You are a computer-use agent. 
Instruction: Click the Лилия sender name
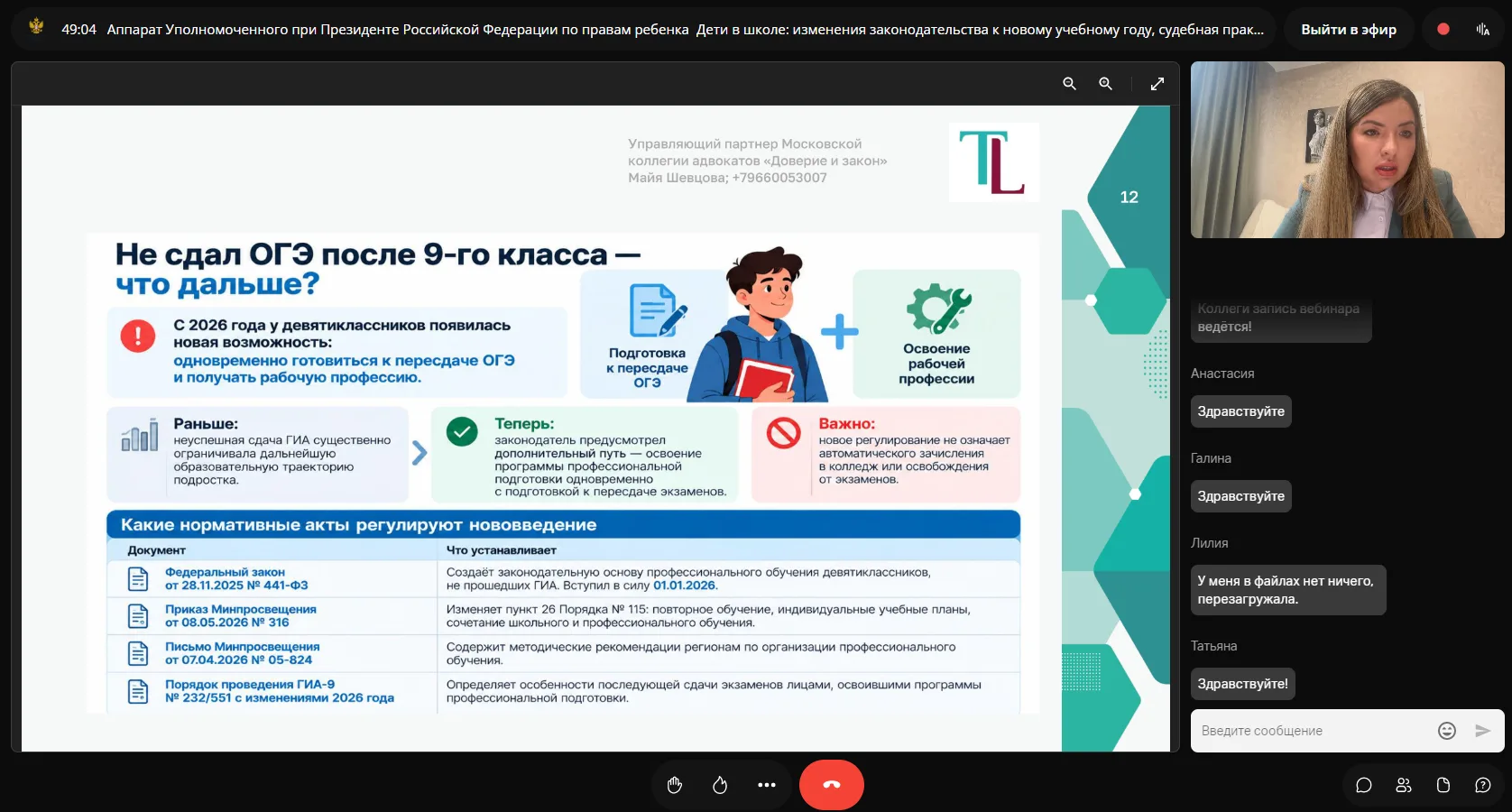pos(1210,543)
